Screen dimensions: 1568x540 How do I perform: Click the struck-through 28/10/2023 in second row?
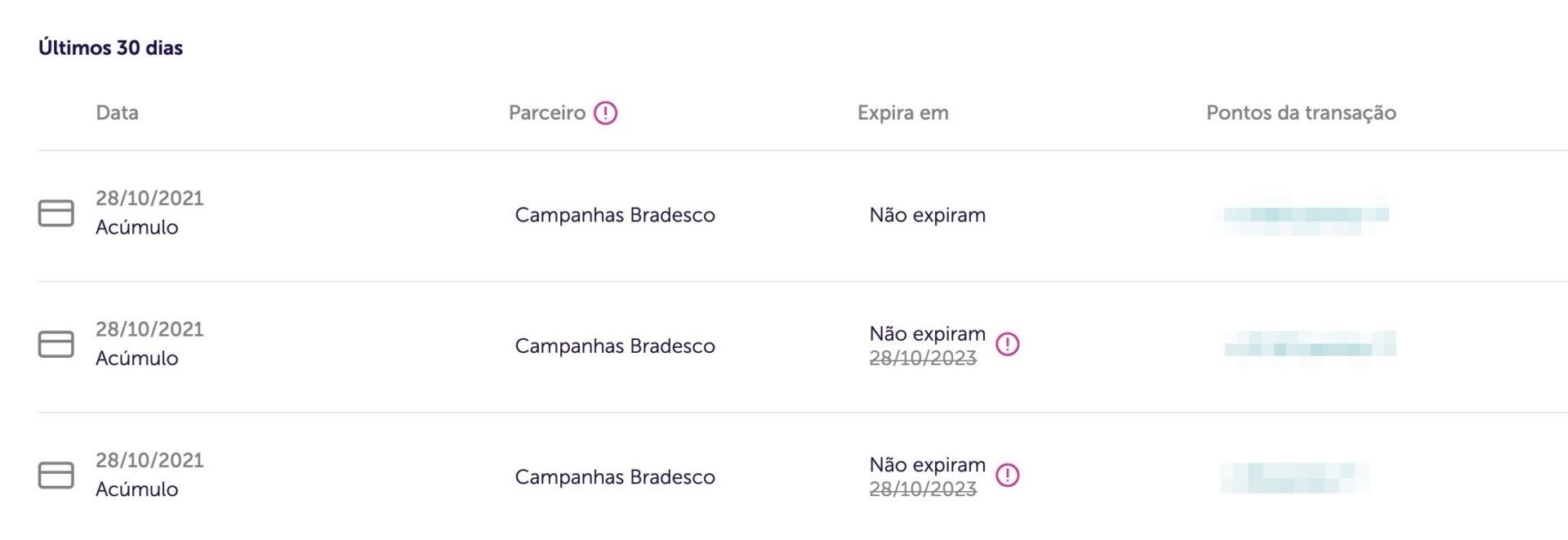(x=923, y=358)
